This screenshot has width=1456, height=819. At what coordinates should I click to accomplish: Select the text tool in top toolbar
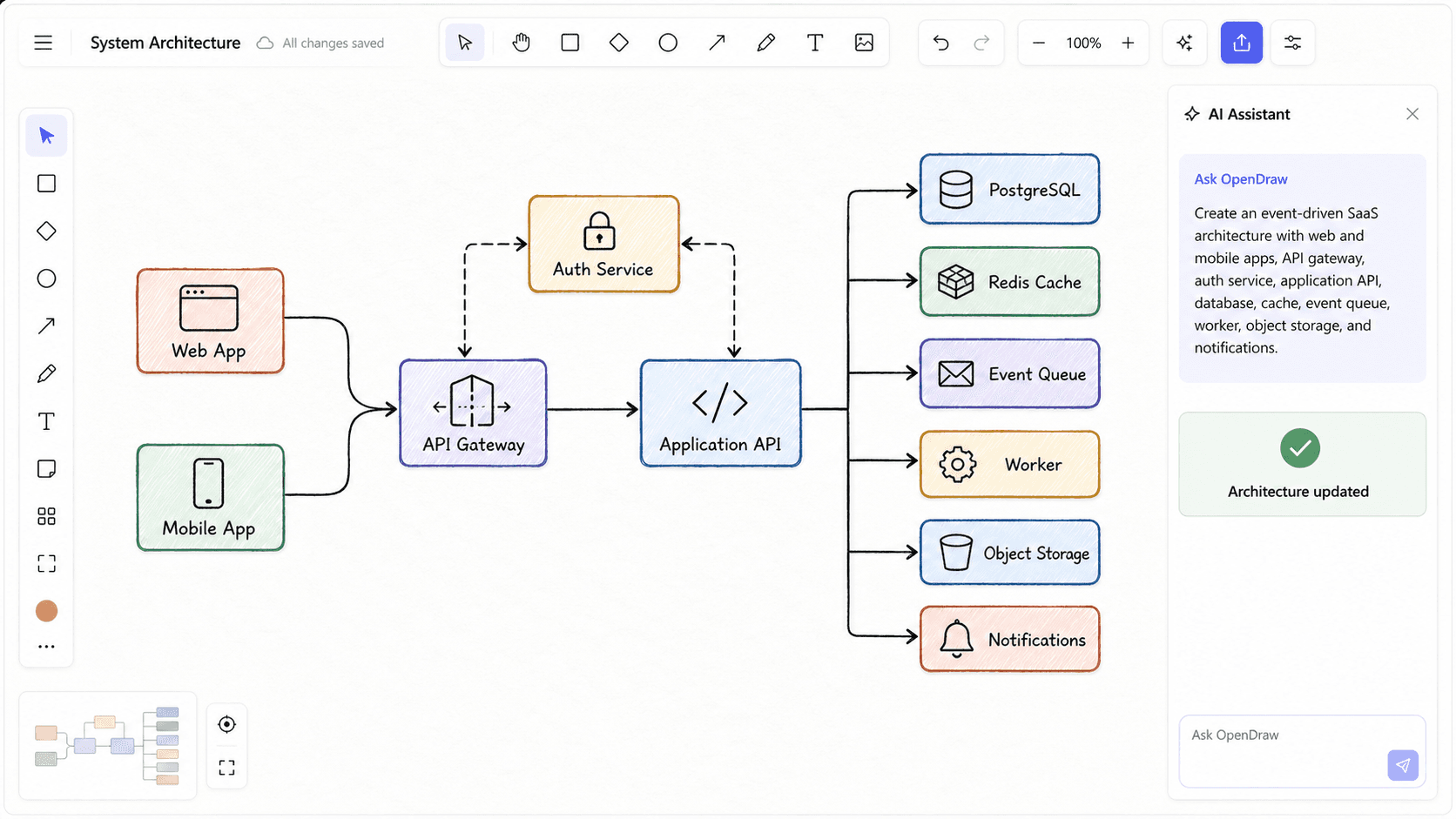click(815, 43)
